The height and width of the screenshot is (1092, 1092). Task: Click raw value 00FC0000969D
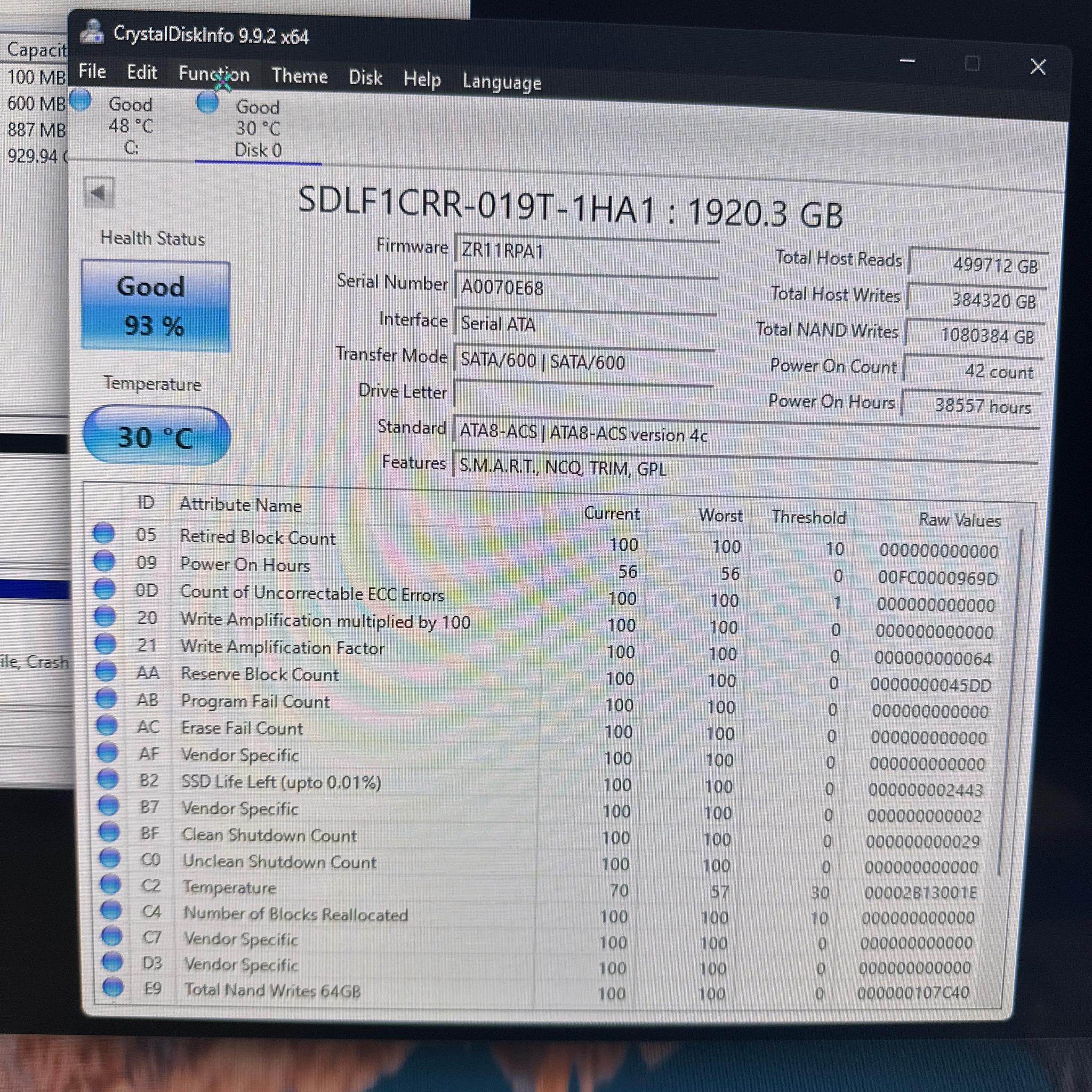(938, 577)
